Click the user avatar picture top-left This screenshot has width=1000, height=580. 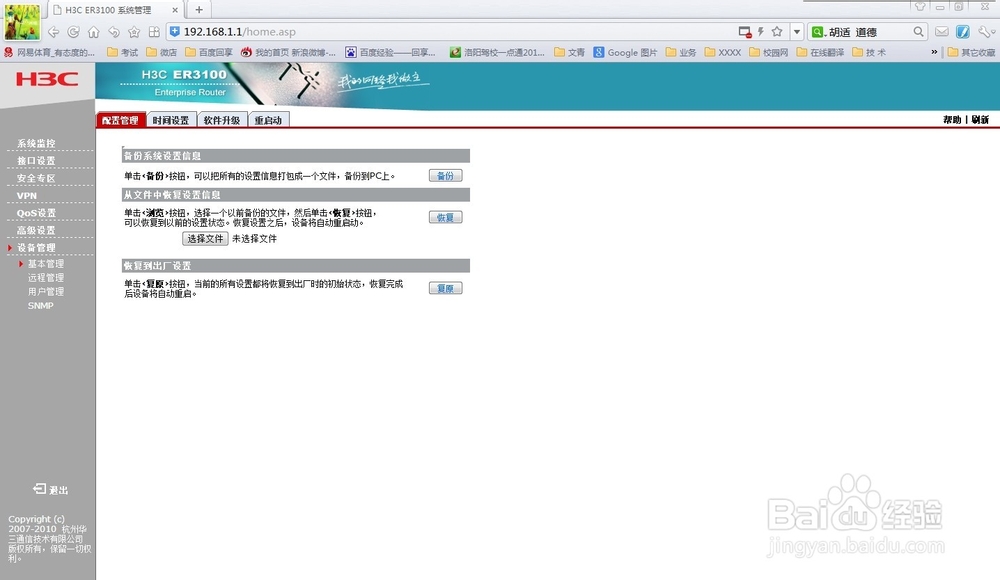[x=22, y=22]
